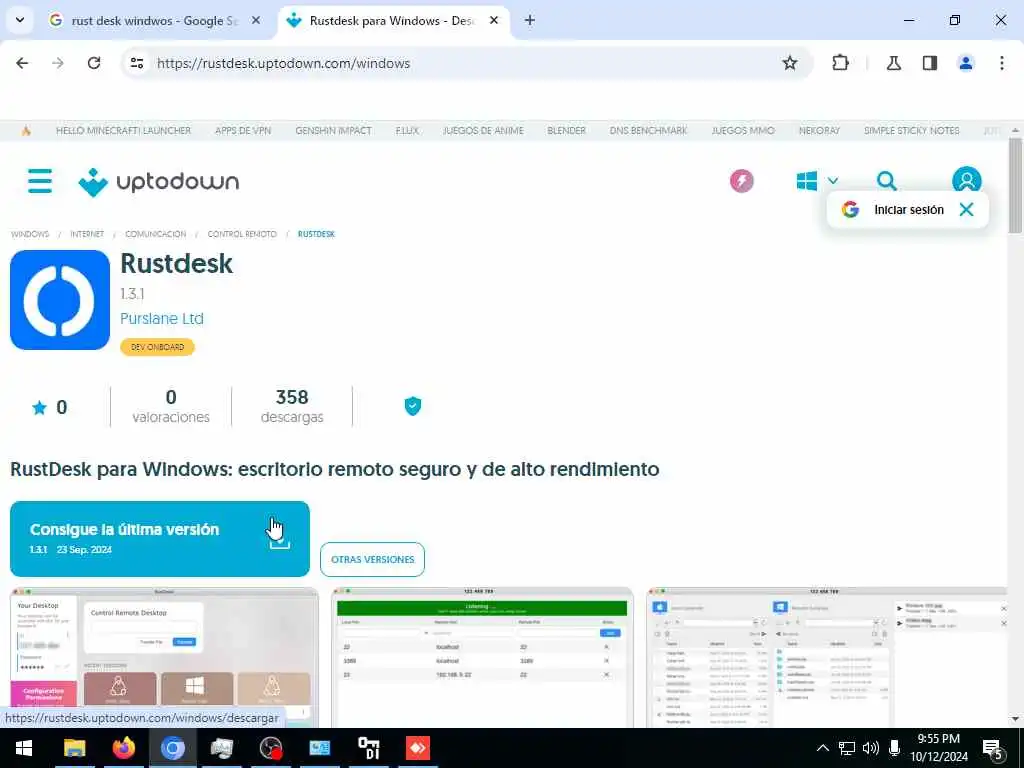Open the notification center icon
1024x768 pixels.
(x=993, y=749)
